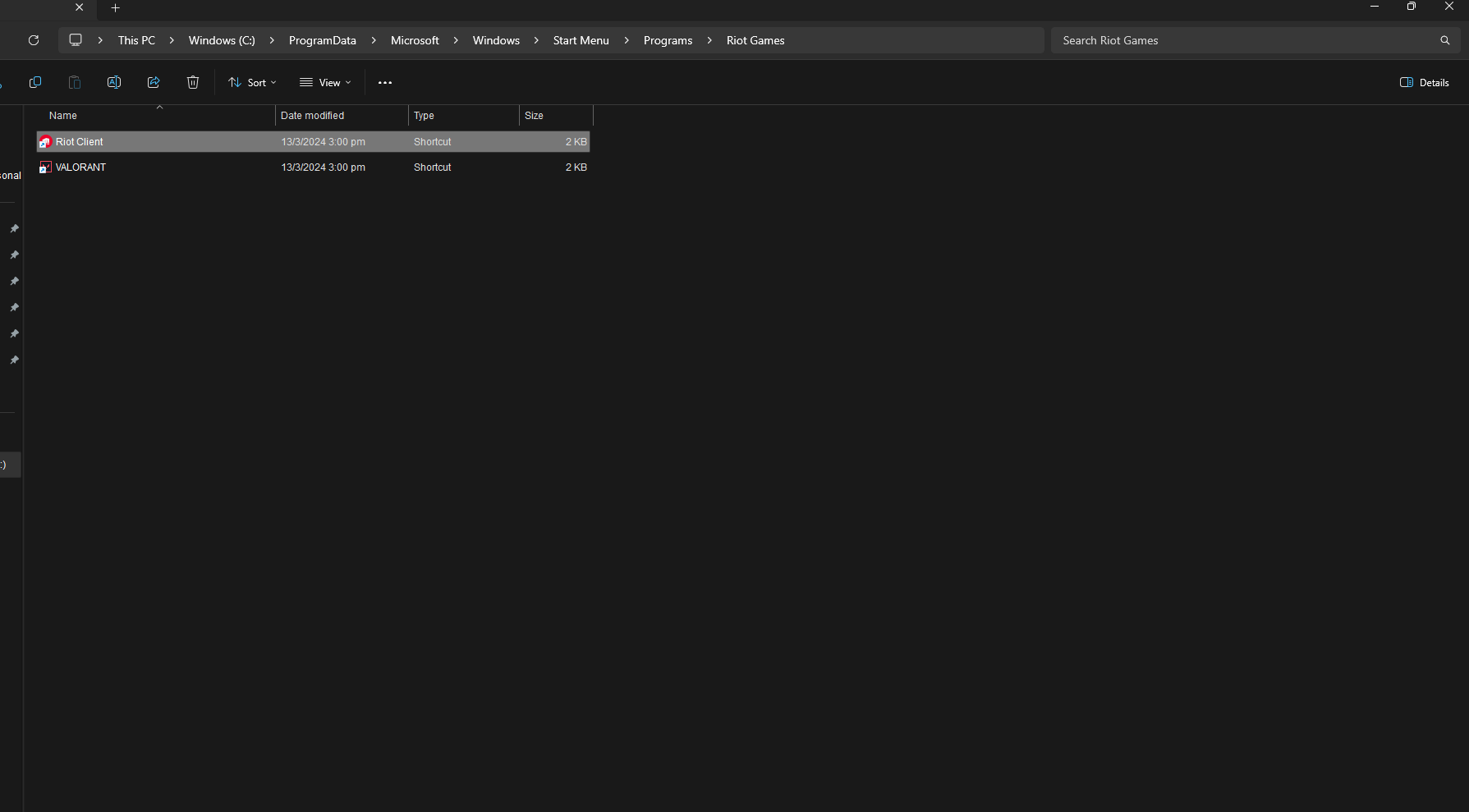1469x812 pixels.
Task: Close the current Explorer tab
Action: [80, 7]
